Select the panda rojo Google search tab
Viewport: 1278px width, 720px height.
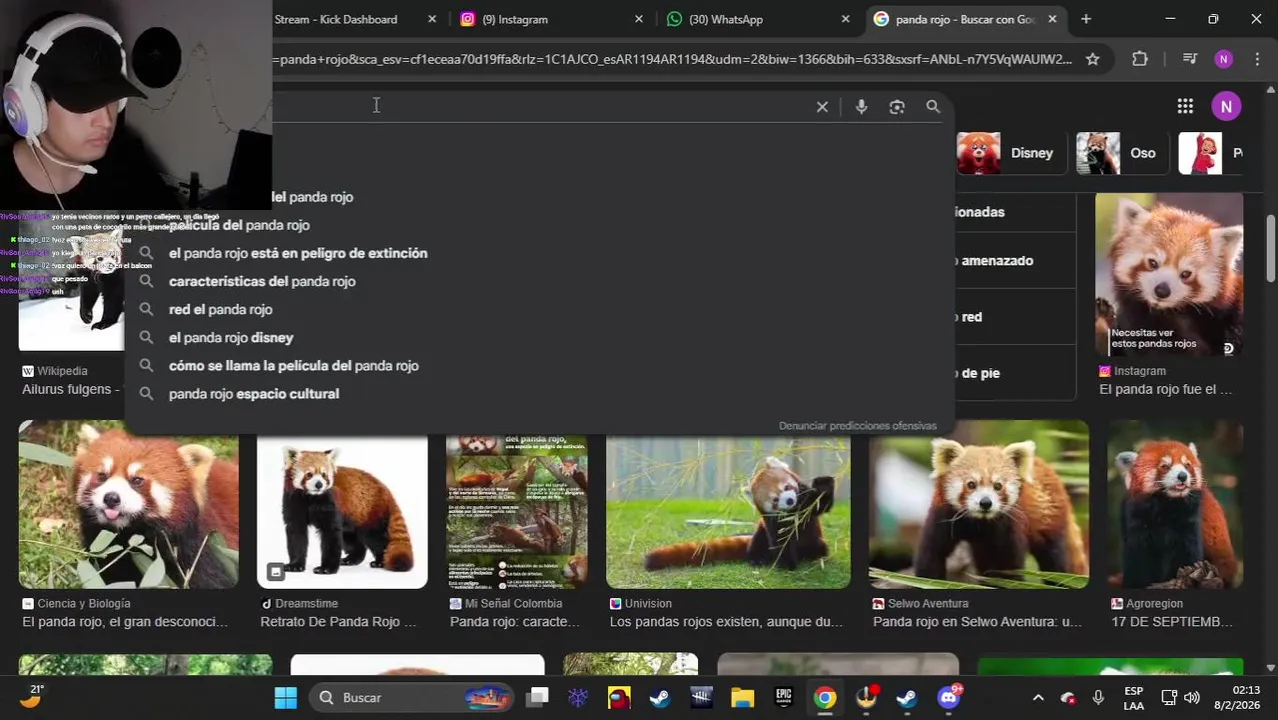coord(965,19)
